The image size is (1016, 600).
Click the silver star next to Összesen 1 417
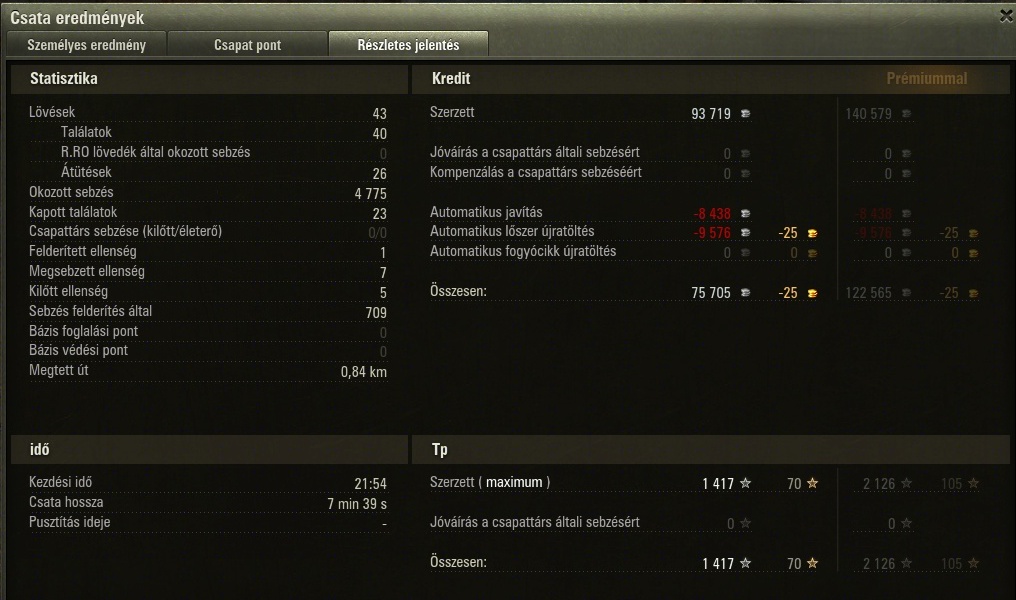[745, 563]
